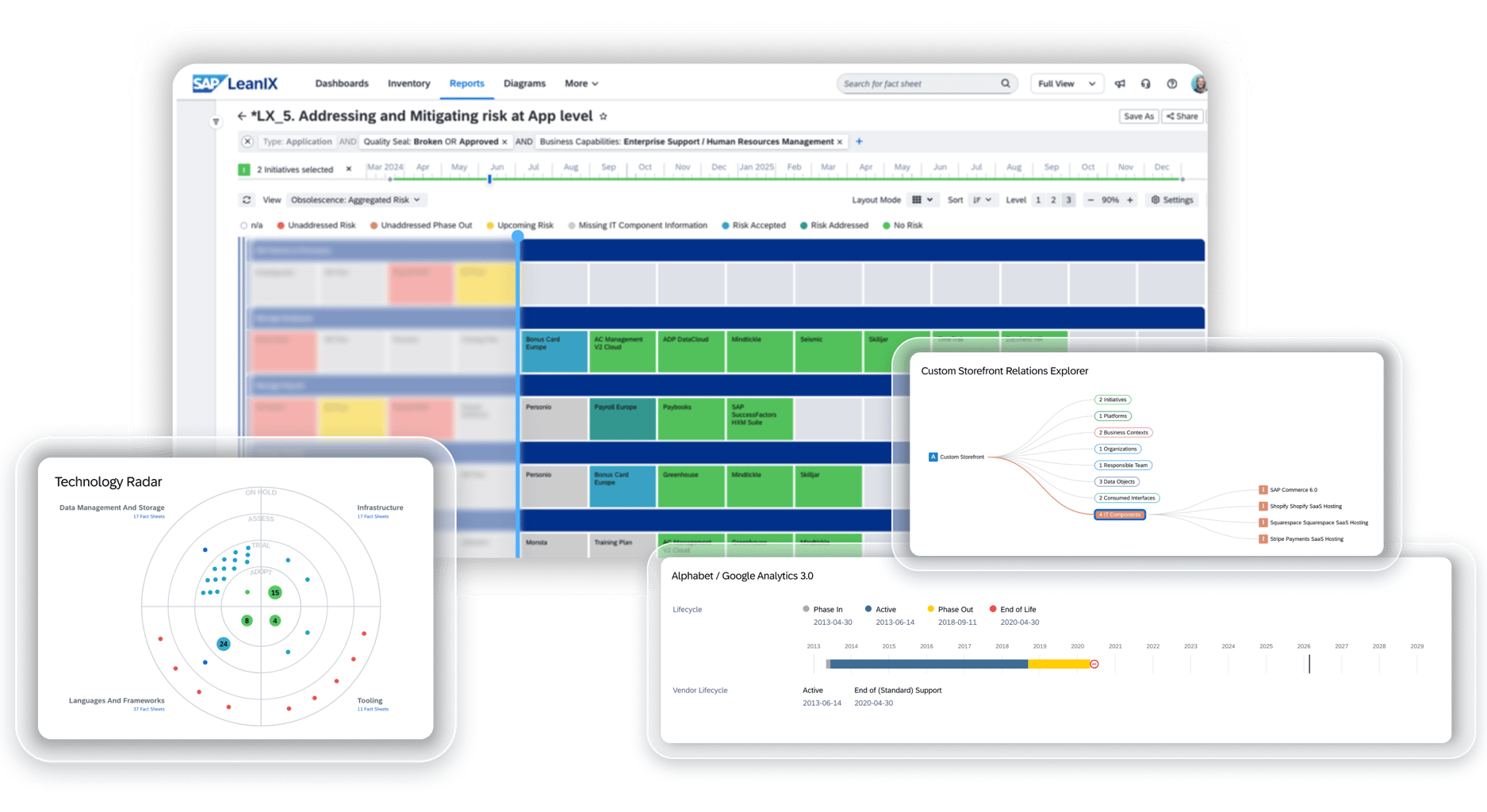Open the Data Management And Storage fact sheets link
This screenshot has width=1487, height=812.
(149, 517)
